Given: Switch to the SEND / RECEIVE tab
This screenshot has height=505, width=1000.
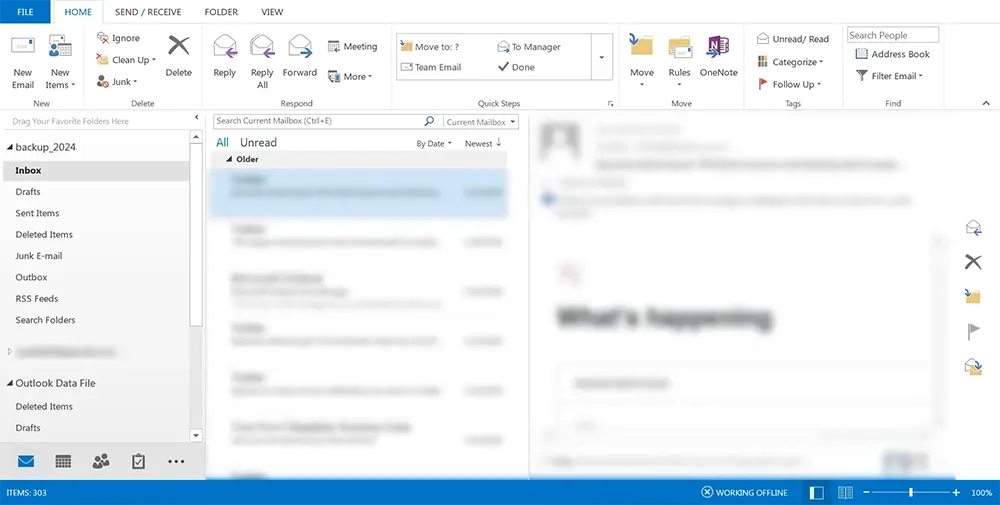Looking at the screenshot, I should 148,11.
